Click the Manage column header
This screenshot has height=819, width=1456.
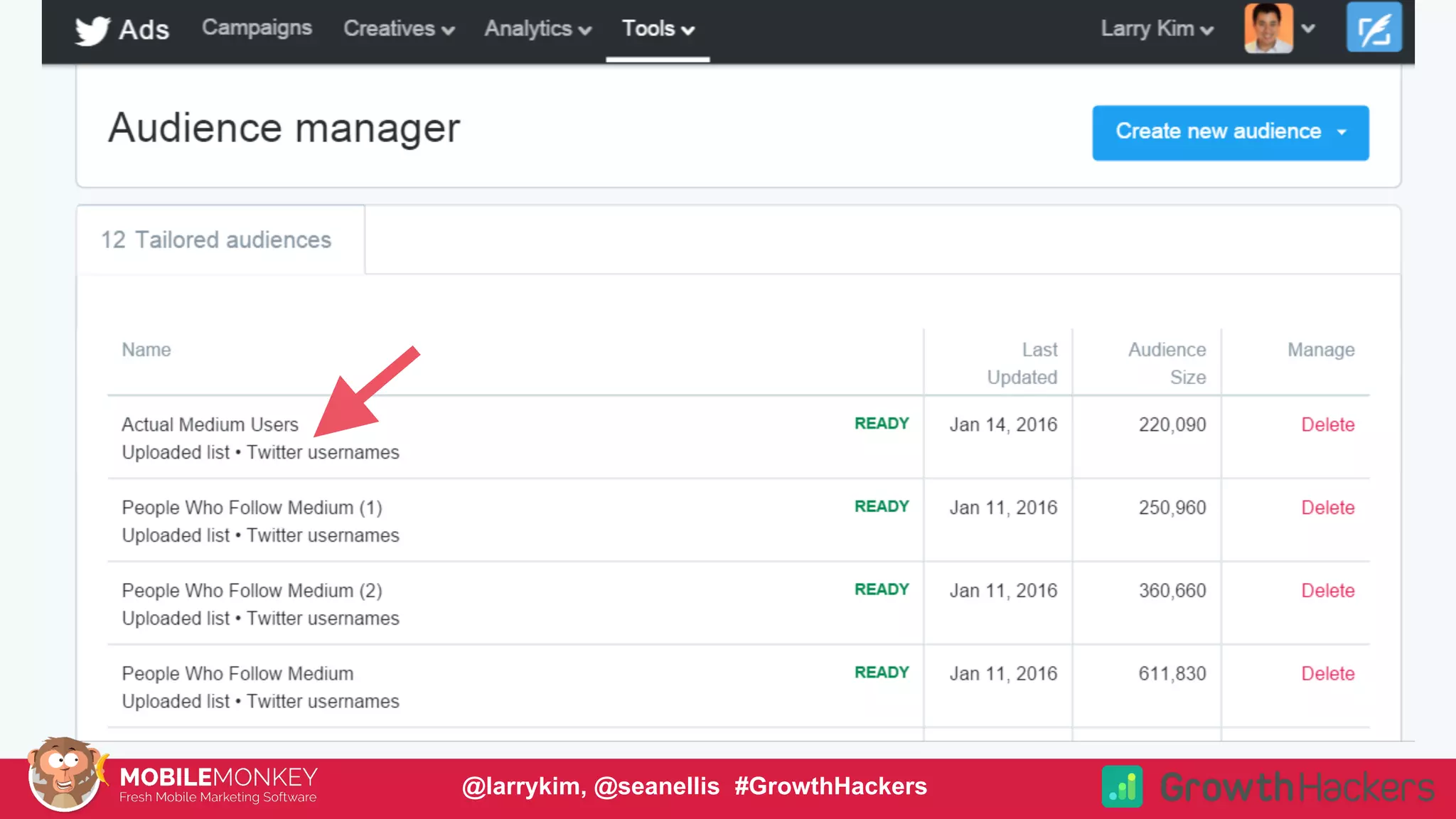pos(1321,350)
